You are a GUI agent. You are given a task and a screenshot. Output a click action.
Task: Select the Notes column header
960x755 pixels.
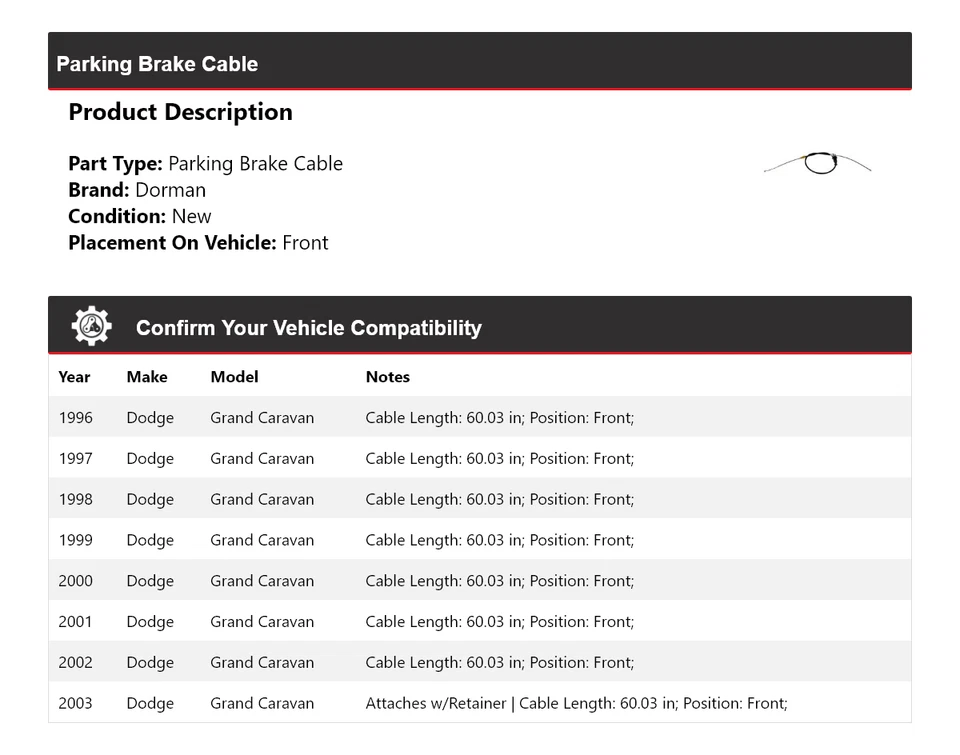click(387, 377)
